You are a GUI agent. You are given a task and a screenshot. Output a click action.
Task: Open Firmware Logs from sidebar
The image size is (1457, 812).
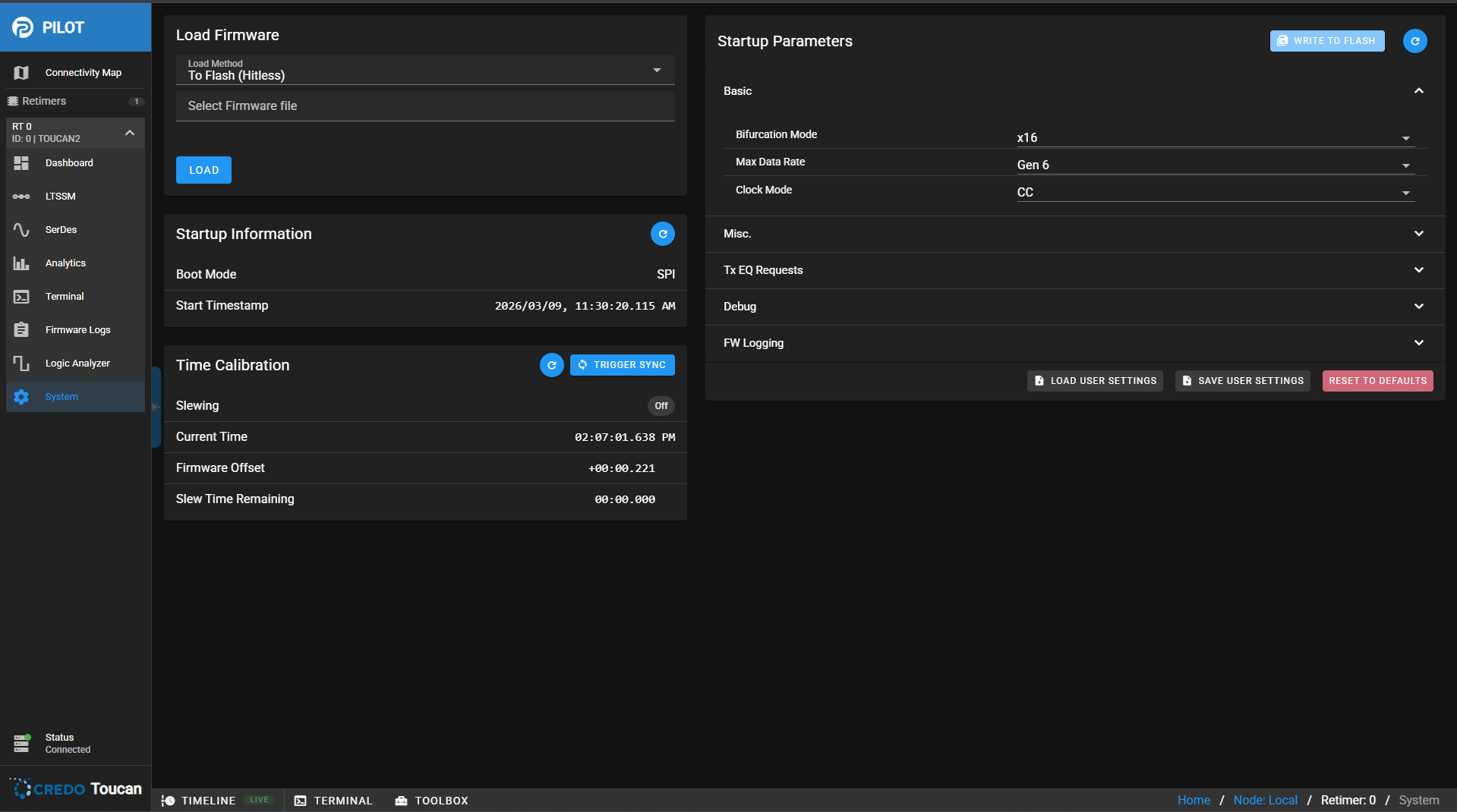coord(77,330)
